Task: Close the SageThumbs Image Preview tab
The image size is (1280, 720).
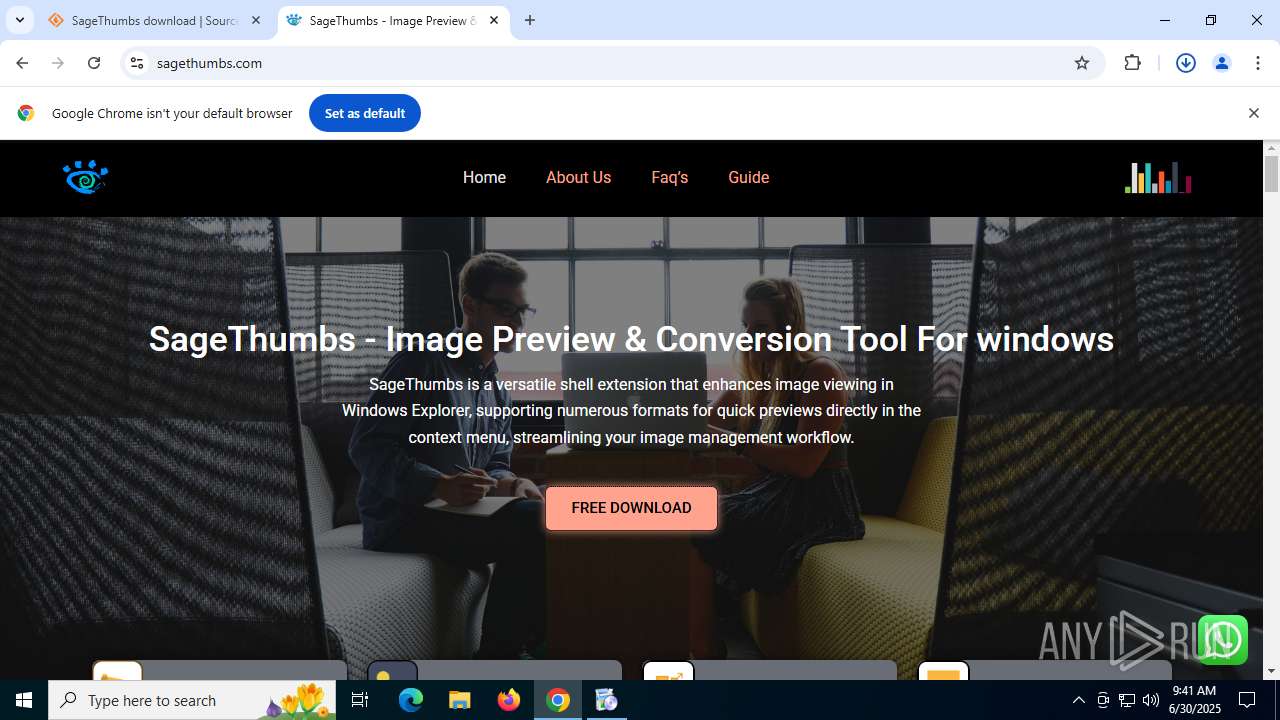Action: pyautogui.click(x=494, y=20)
